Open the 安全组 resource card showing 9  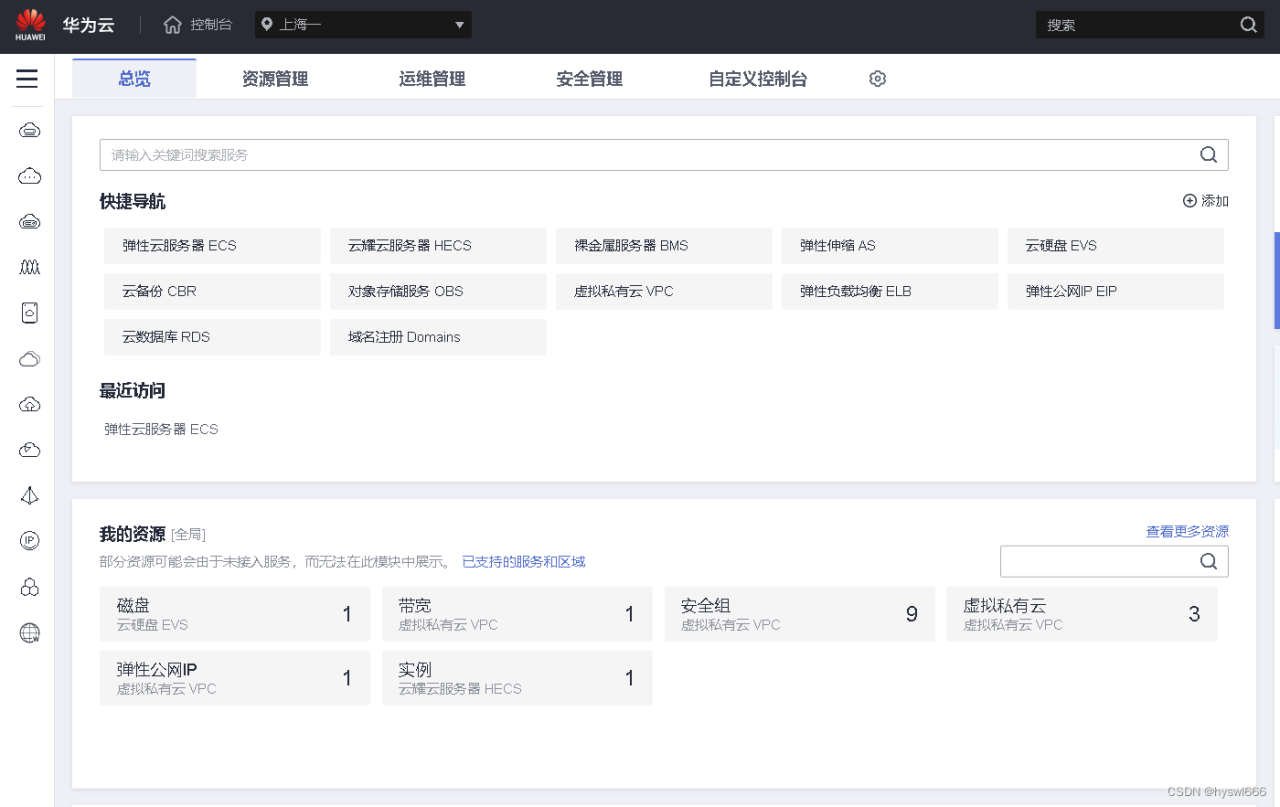[799, 613]
